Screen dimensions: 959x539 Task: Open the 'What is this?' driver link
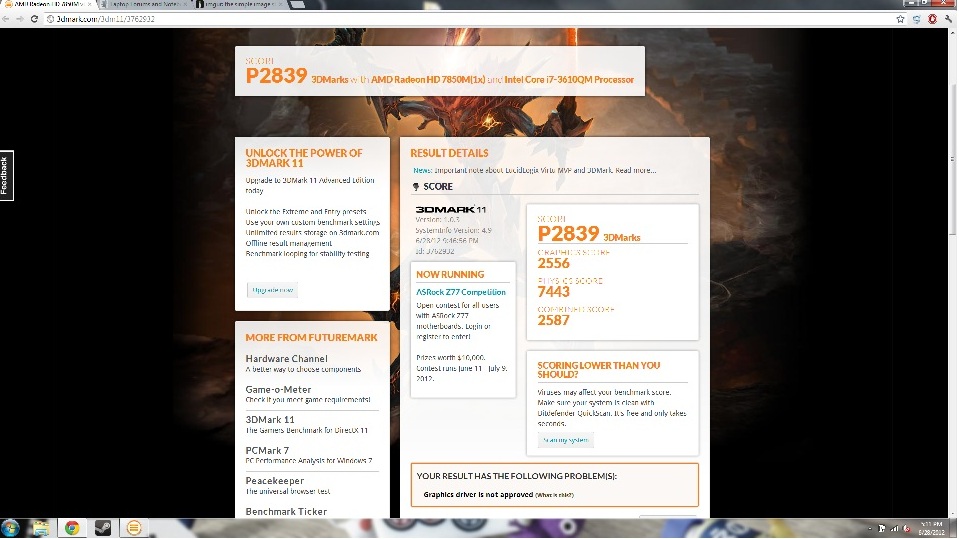[555, 495]
